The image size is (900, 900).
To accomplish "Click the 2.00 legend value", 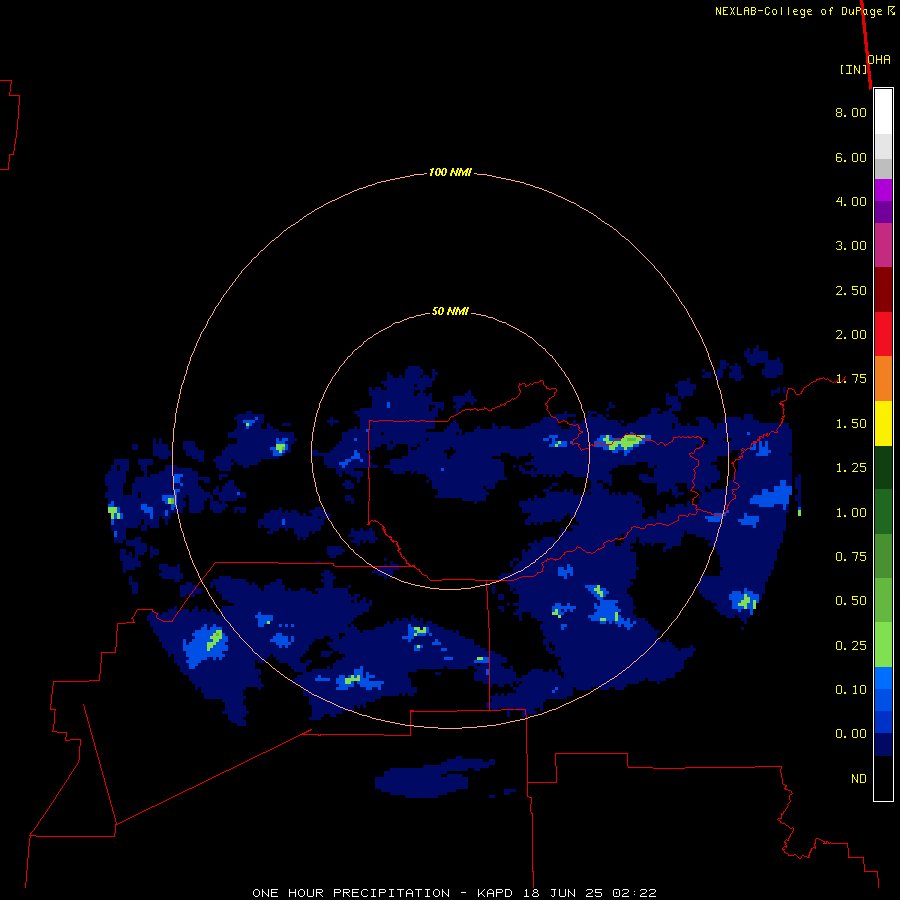I will pyautogui.click(x=851, y=335).
